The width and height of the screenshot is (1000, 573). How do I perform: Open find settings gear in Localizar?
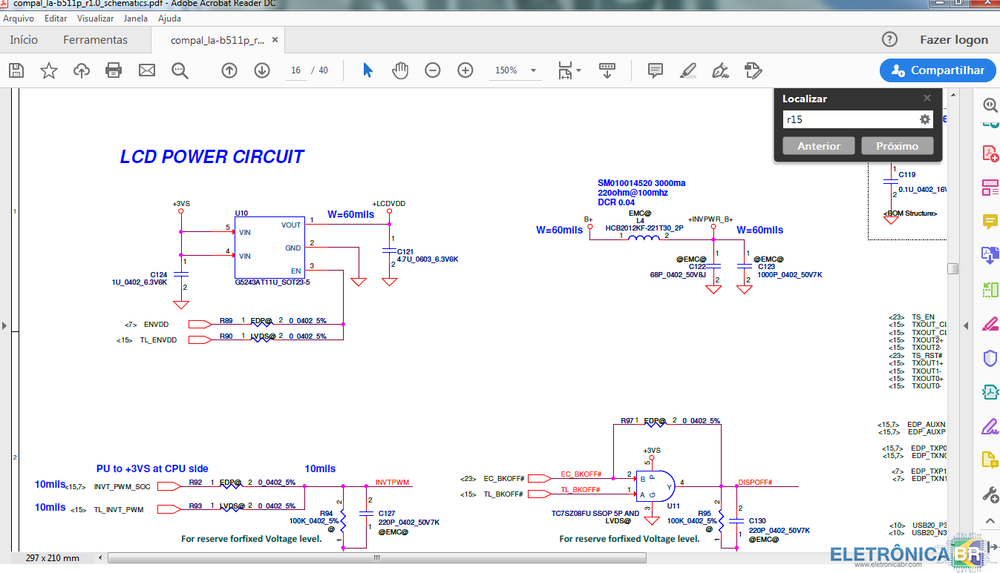[925, 119]
